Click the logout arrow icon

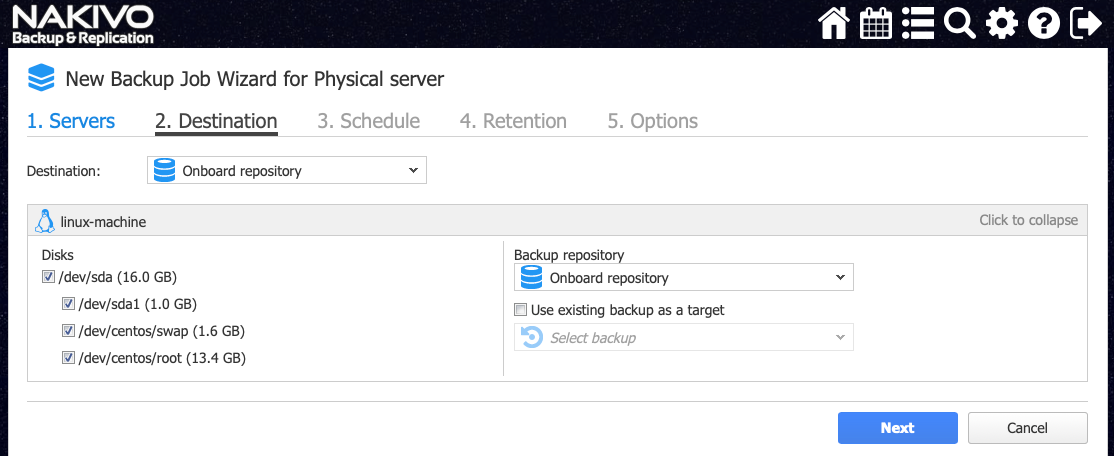(x=1085, y=23)
